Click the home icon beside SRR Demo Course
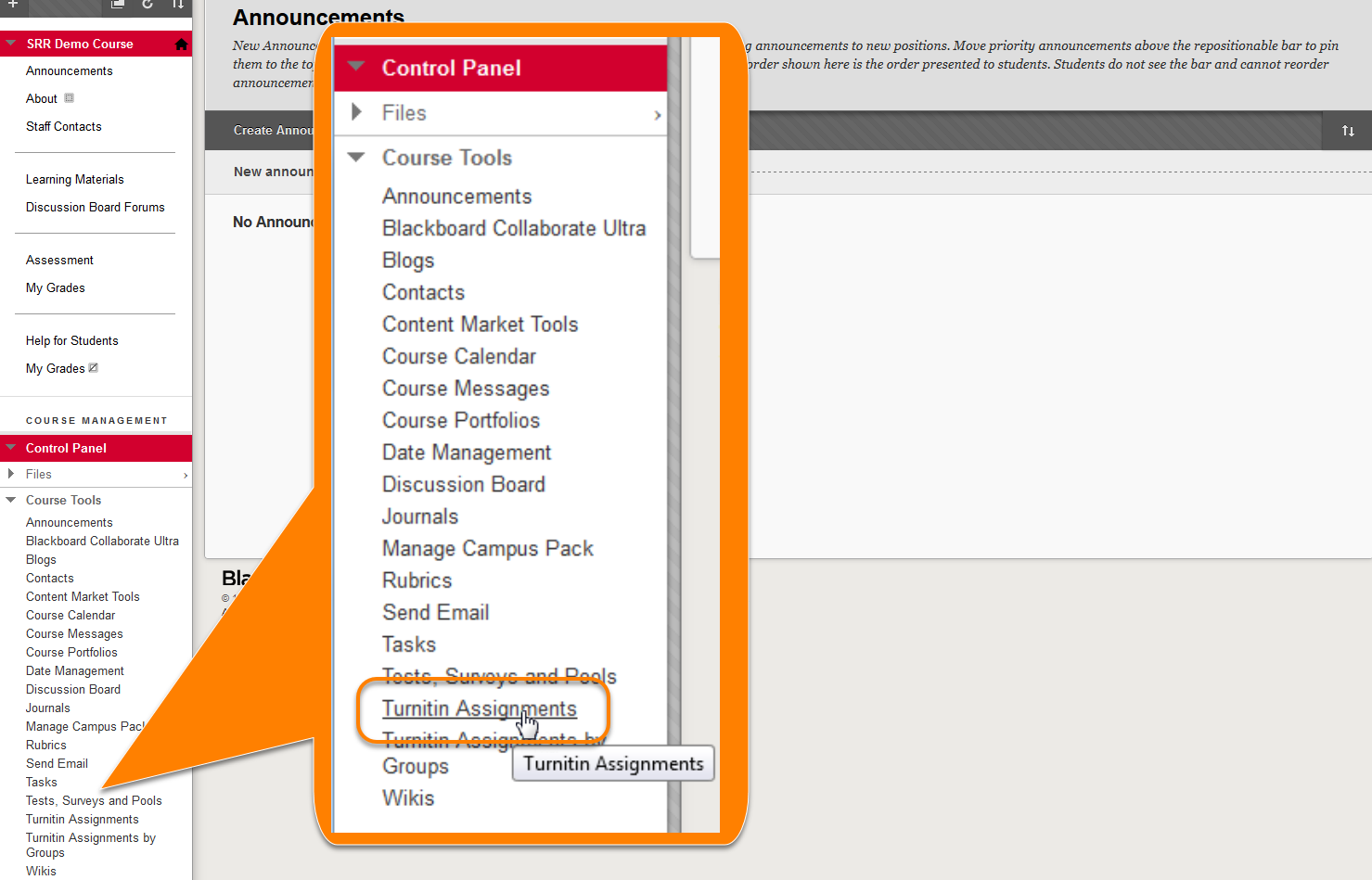 pos(181,44)
